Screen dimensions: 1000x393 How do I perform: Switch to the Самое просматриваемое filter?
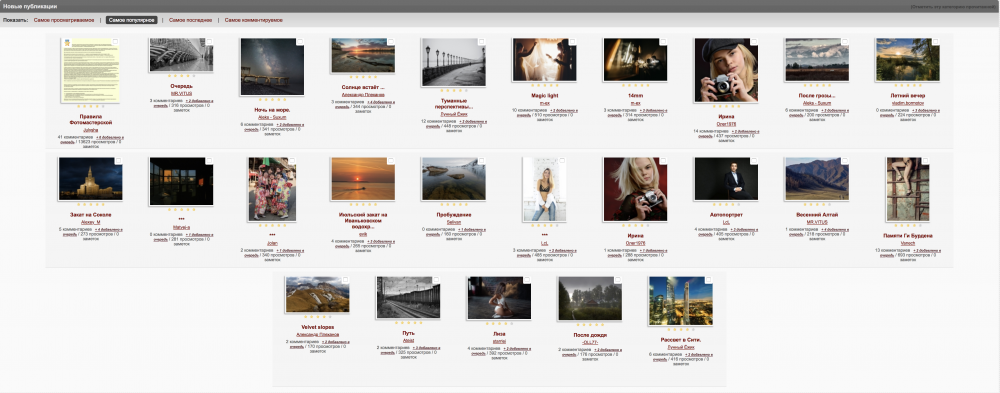64,20
